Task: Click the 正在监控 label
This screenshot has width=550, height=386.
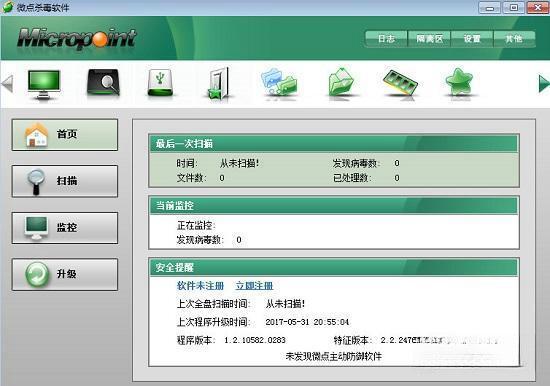Action: pos(196,225)
